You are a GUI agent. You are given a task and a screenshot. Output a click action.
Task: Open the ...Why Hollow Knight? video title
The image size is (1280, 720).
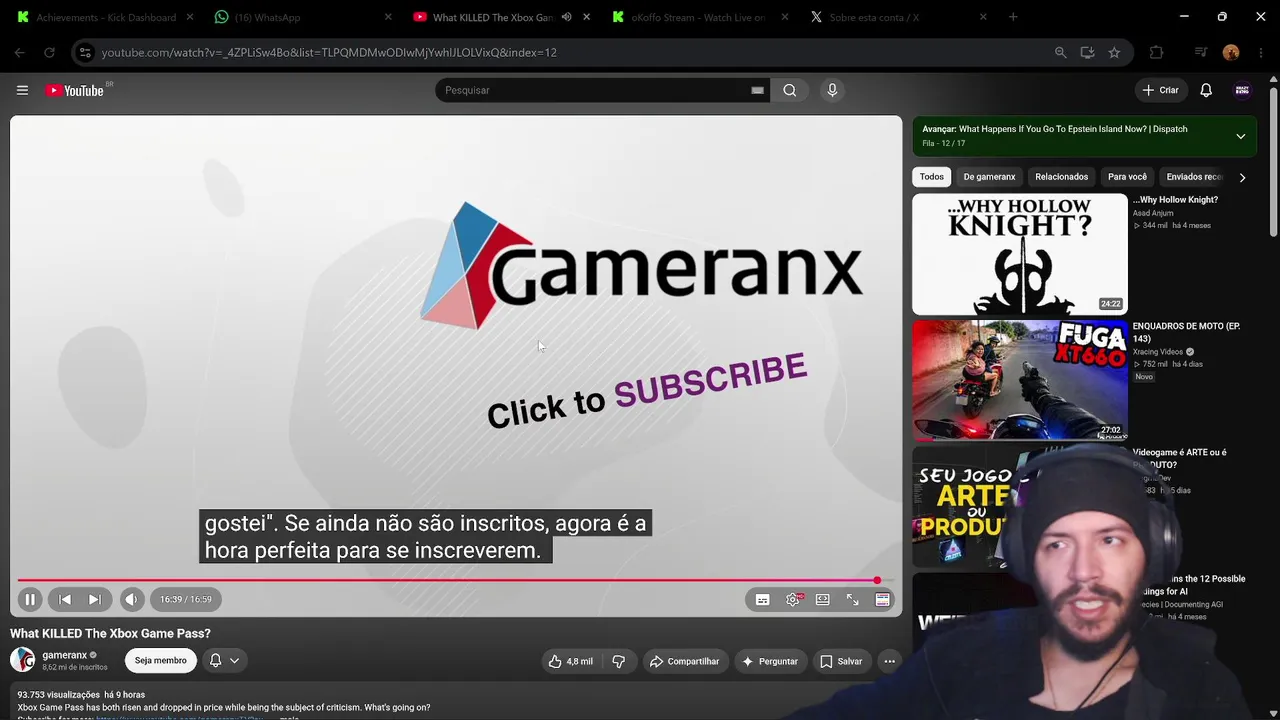click(x=1175, y=200)
